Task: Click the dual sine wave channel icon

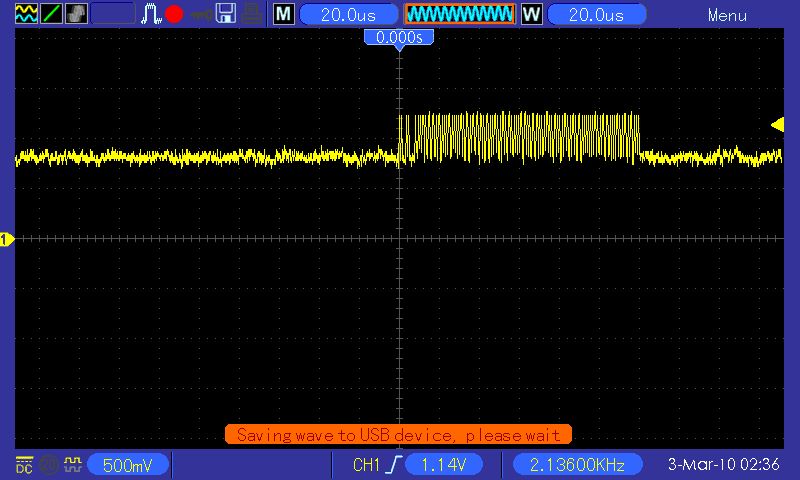Action: (26, 13)
